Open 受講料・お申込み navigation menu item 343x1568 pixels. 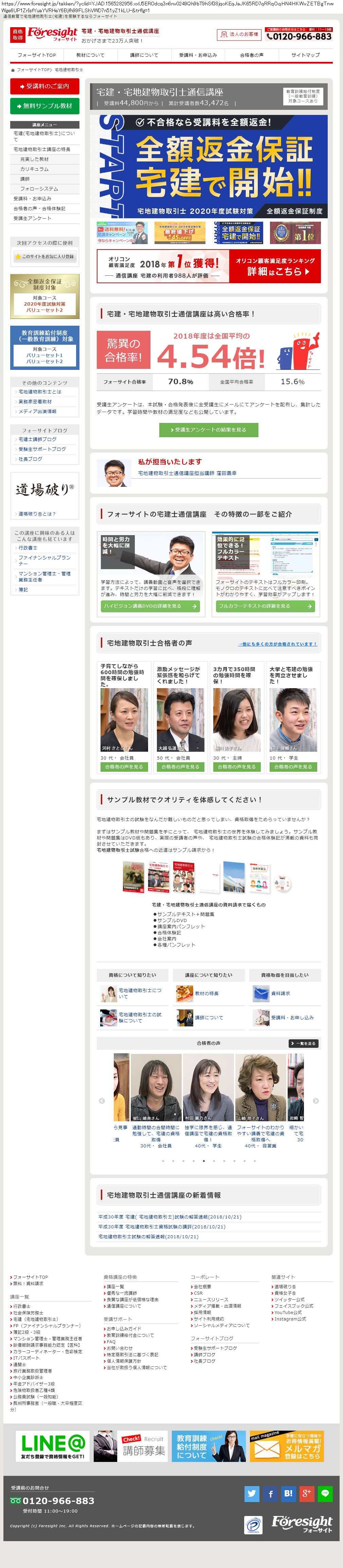(198, 55)
